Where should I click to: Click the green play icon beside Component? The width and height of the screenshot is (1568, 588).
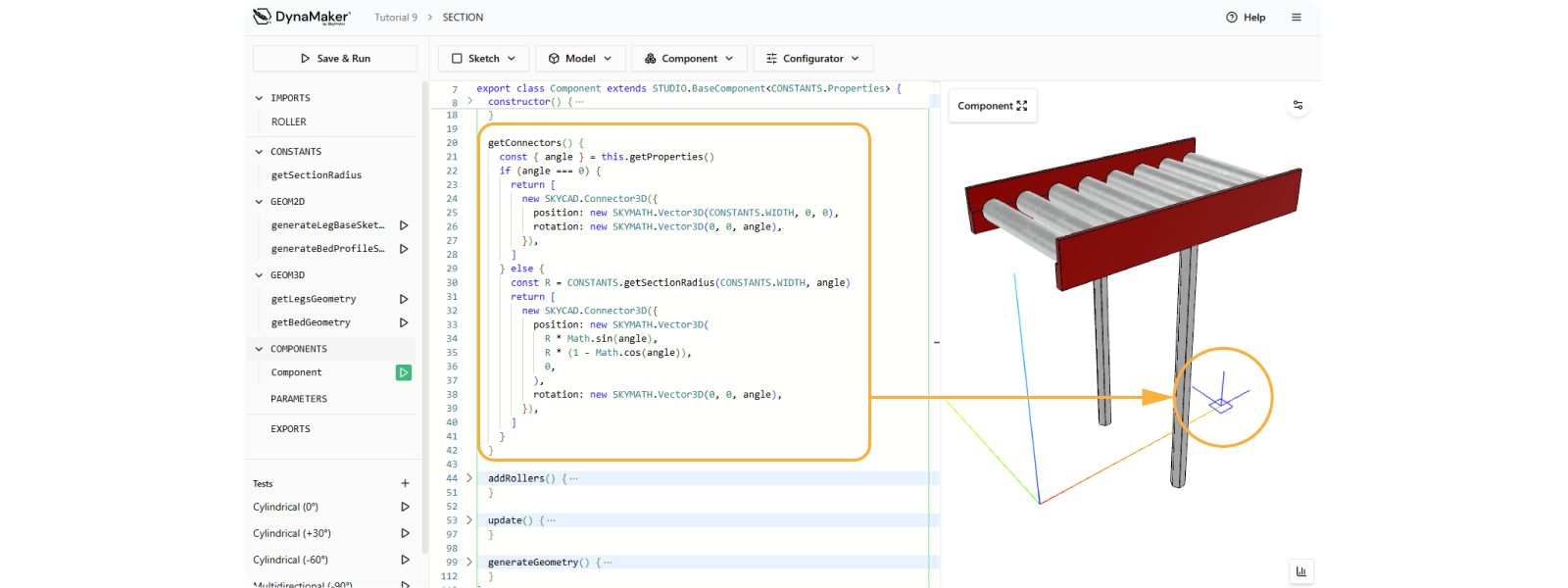[404, 372]
